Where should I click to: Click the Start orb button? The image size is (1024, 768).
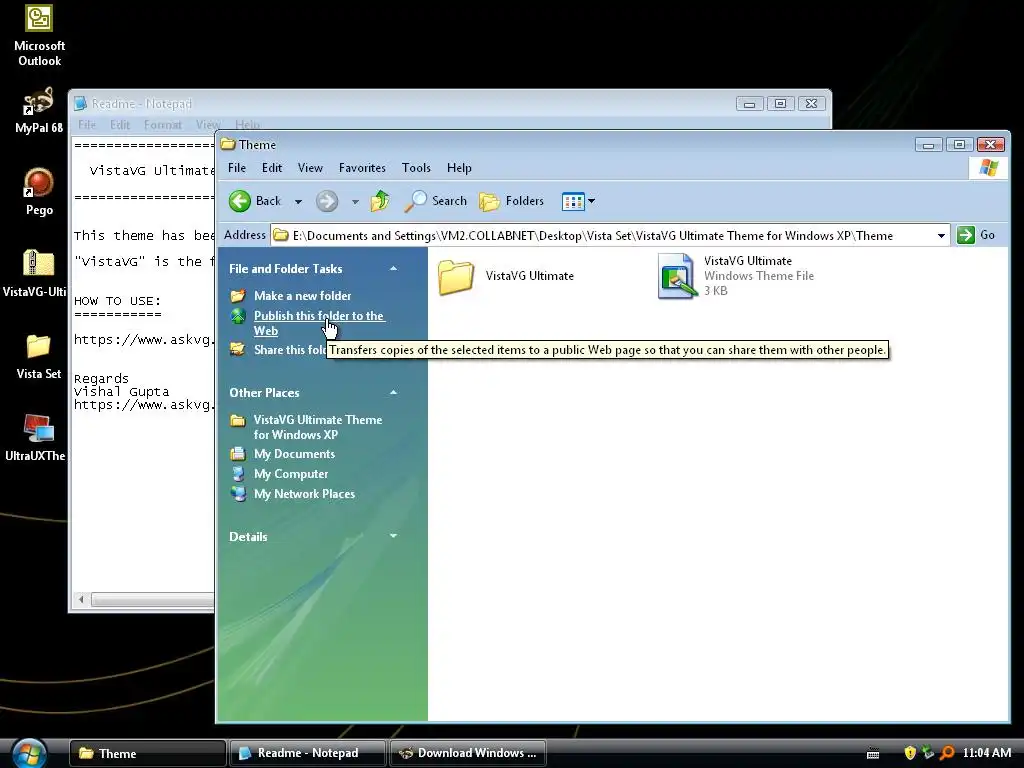coord(29,753)
